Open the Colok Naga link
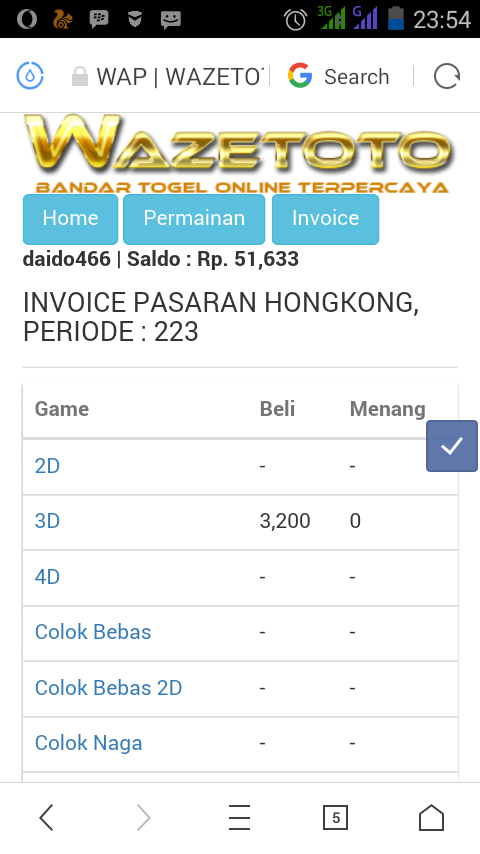This screenshot has width=480, height=854. tap(88, 743)
